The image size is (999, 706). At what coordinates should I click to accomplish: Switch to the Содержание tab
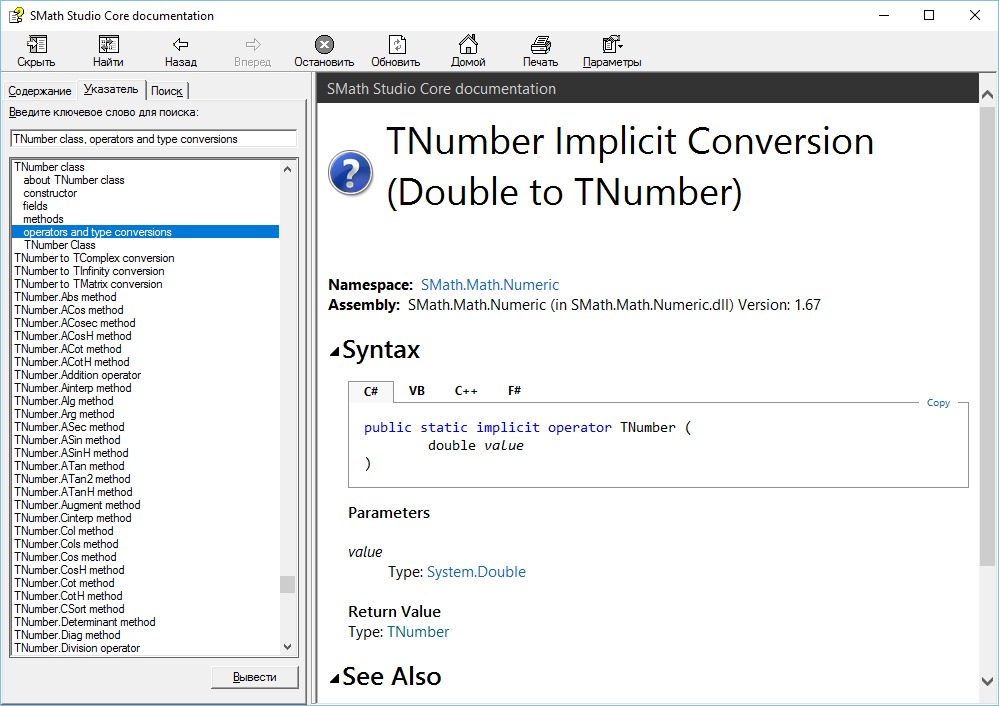40,91
